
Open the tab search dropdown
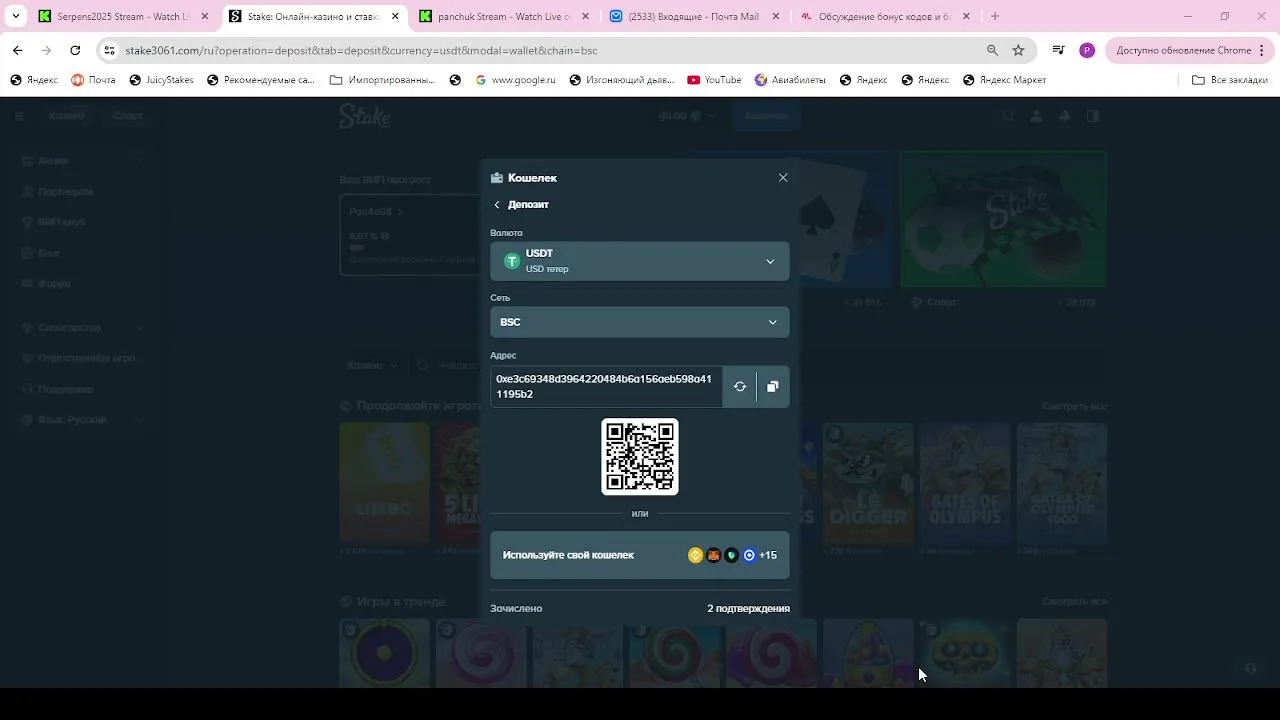(15, 16)
